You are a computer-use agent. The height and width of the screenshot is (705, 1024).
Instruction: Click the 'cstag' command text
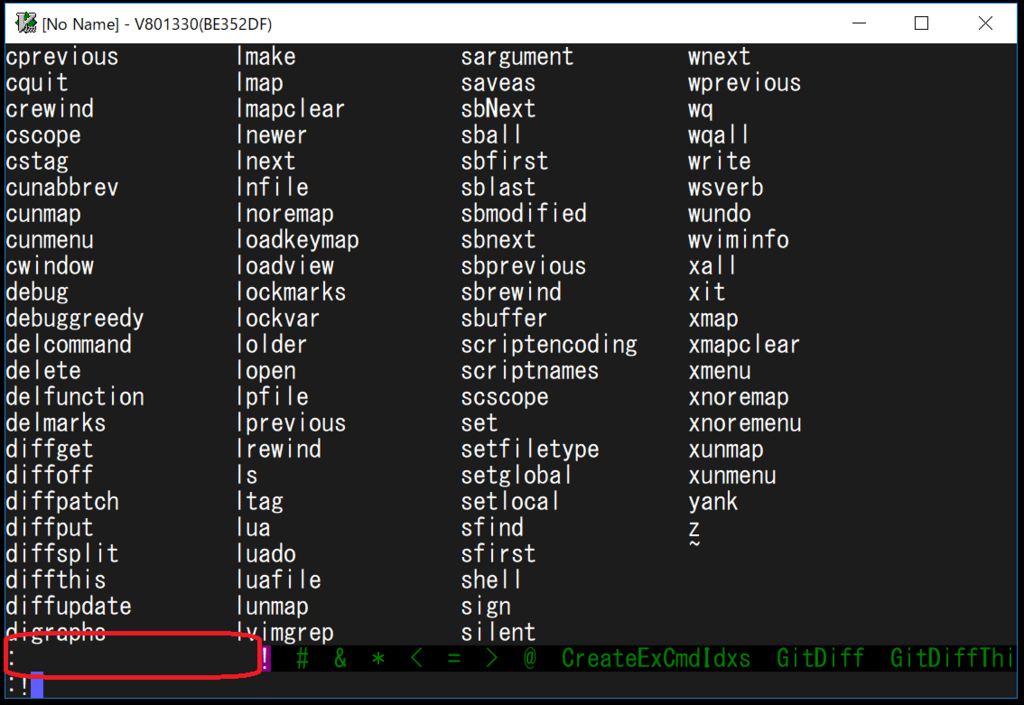(x=37, y=161)
